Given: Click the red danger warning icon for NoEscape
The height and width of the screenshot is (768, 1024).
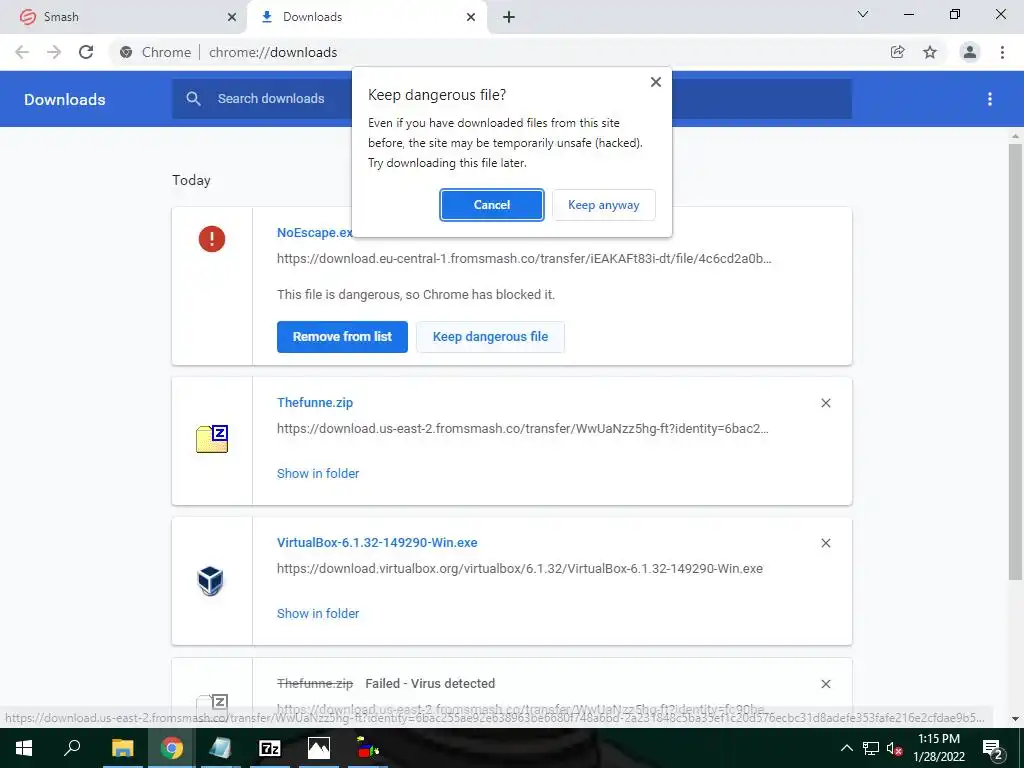Looking at the screenshot, I should 212,238.
